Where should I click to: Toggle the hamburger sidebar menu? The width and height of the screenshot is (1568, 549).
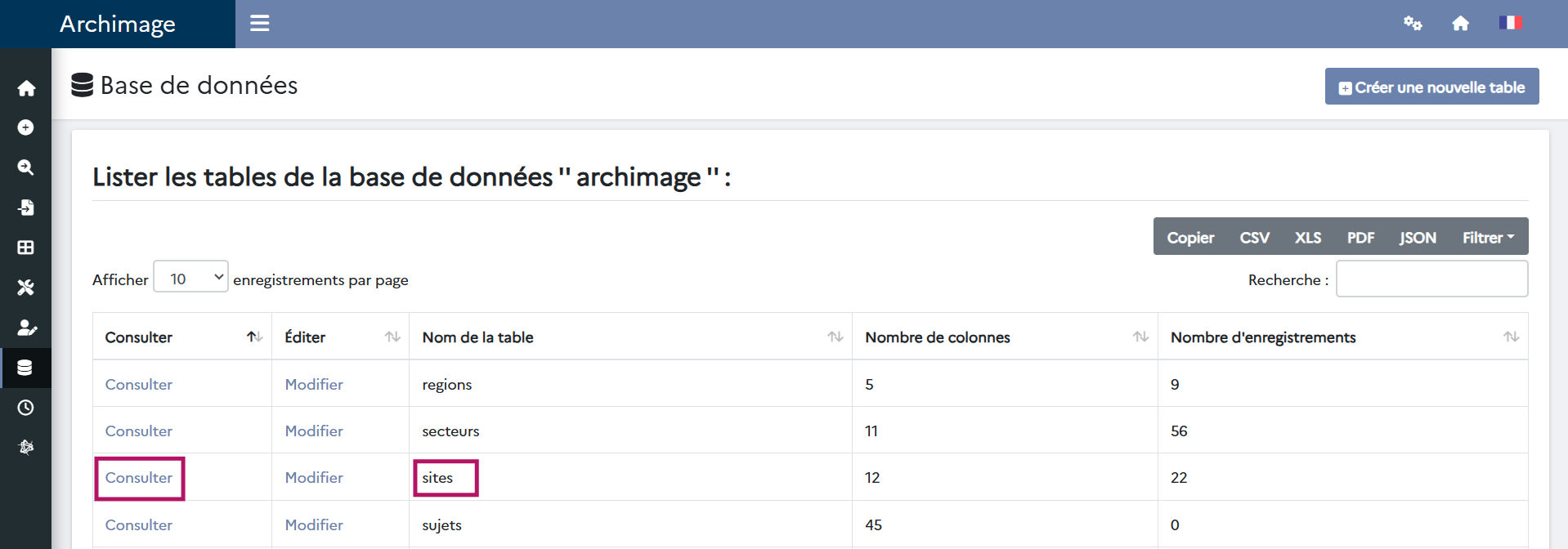pos(260,24)
